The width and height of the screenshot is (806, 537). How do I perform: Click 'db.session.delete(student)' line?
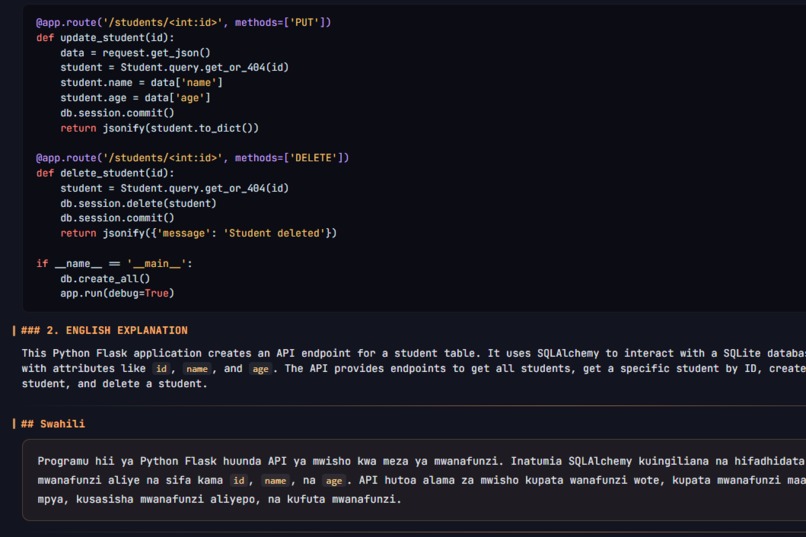[138, 203]
